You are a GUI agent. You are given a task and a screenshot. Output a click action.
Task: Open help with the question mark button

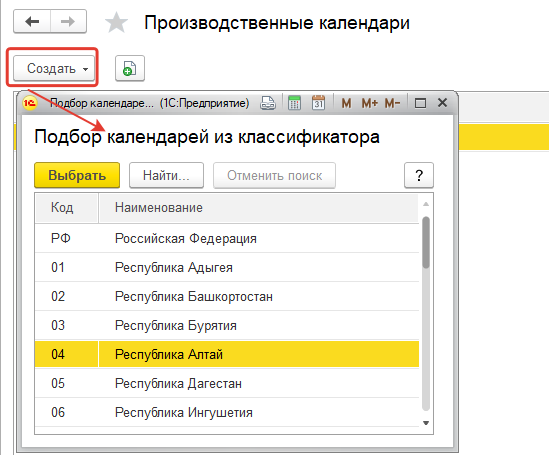click(x=419, y=175)
